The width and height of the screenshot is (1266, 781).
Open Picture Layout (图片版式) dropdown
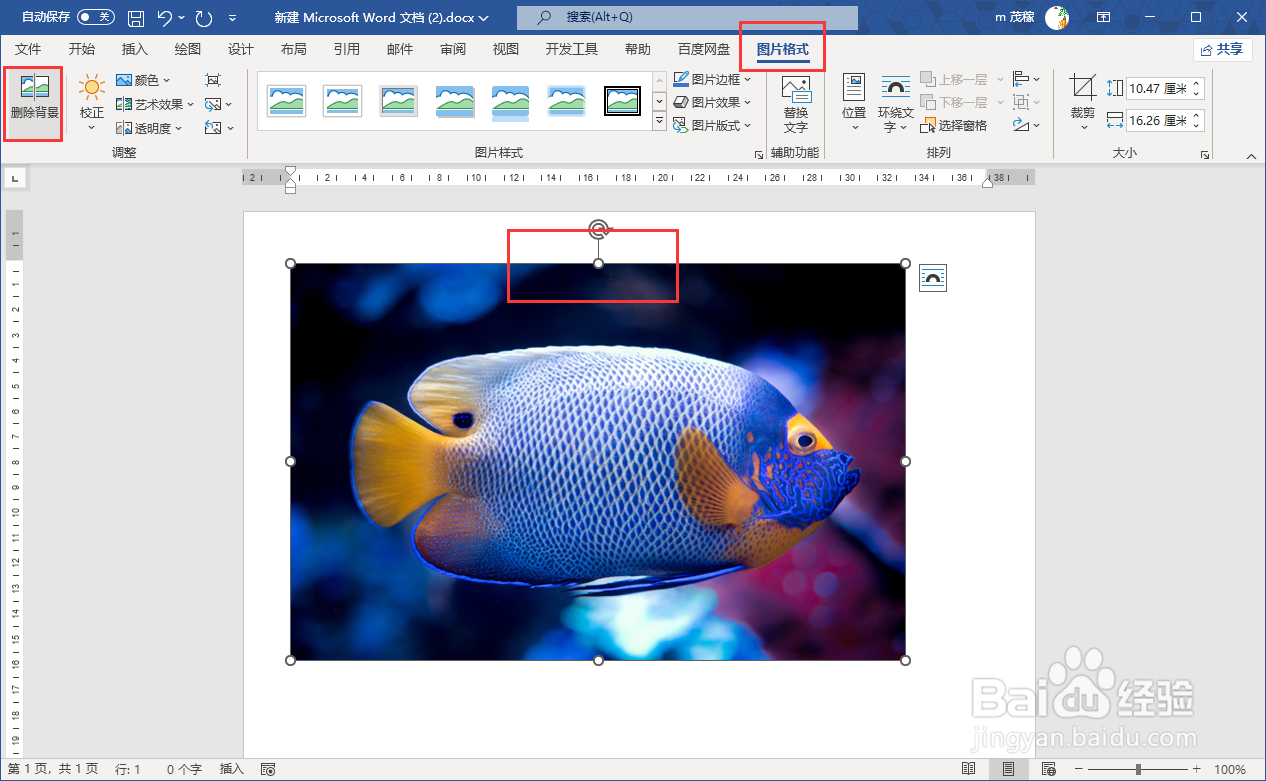[x=712, y=125]
